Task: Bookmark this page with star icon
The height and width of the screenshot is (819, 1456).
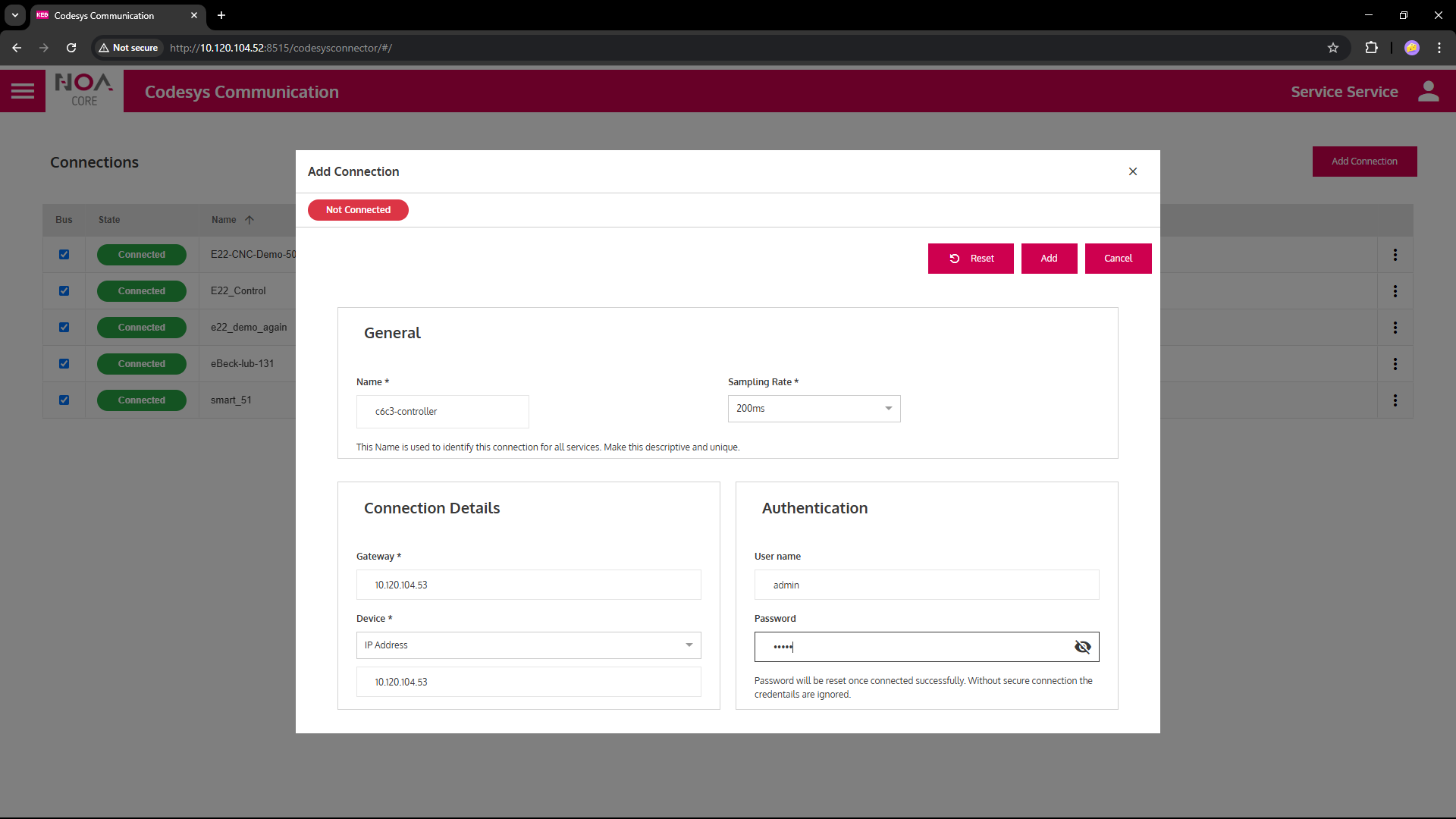Action: point(1332,48)
